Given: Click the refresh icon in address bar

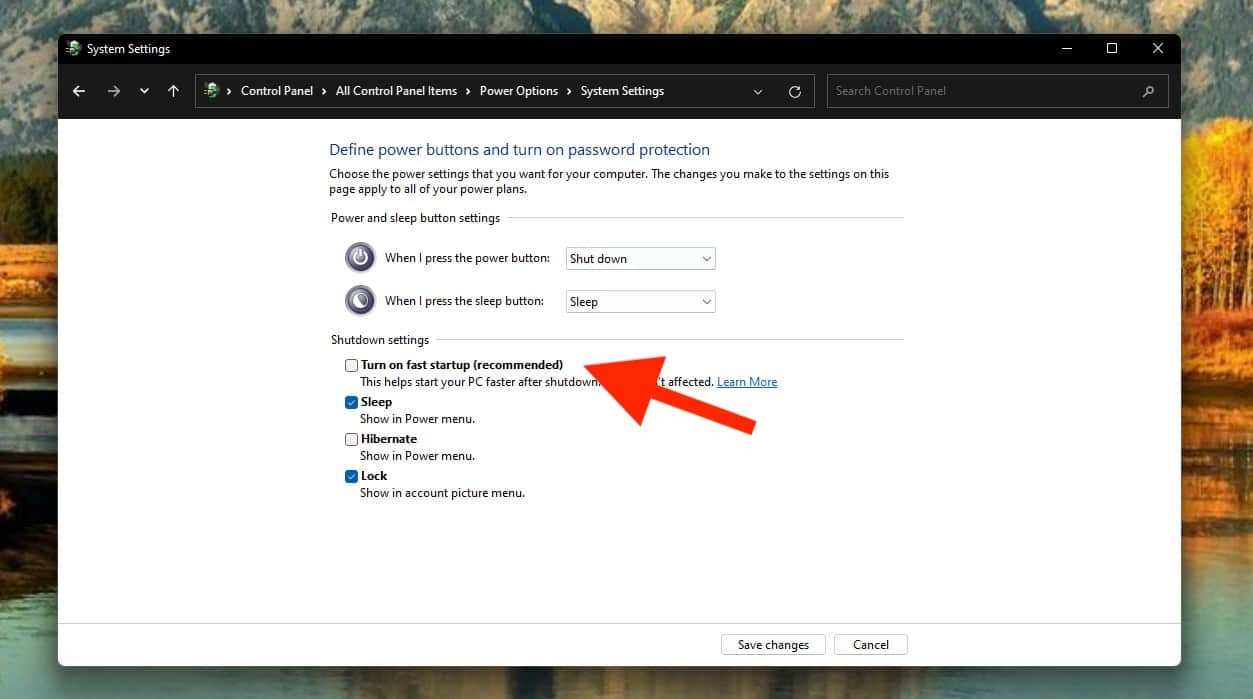Looking at the screenshot, I should [x=794, y=90].
